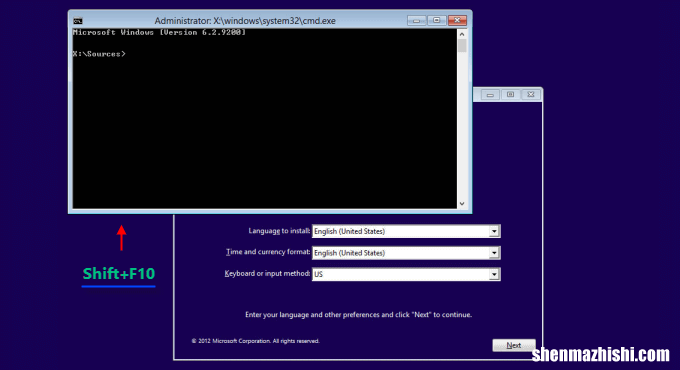
Task: Click the cmd window scrollbar thumb
Action: [462, 46]
